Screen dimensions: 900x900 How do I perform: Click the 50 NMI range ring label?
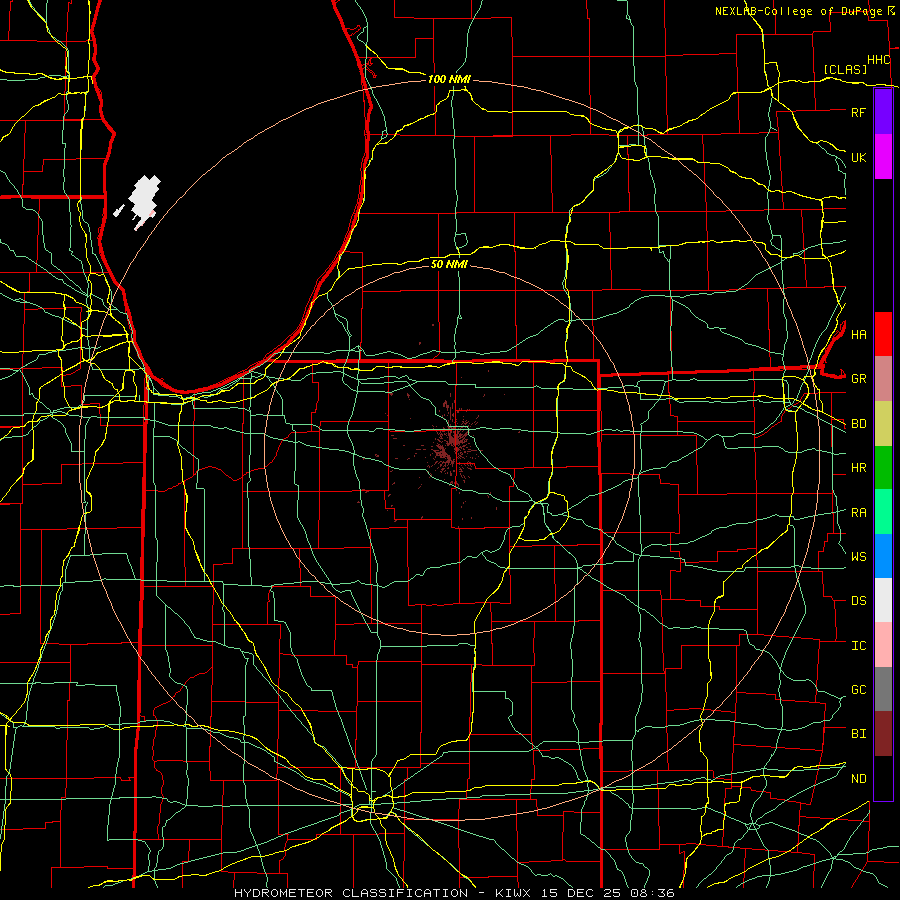(x=449, y=264)
